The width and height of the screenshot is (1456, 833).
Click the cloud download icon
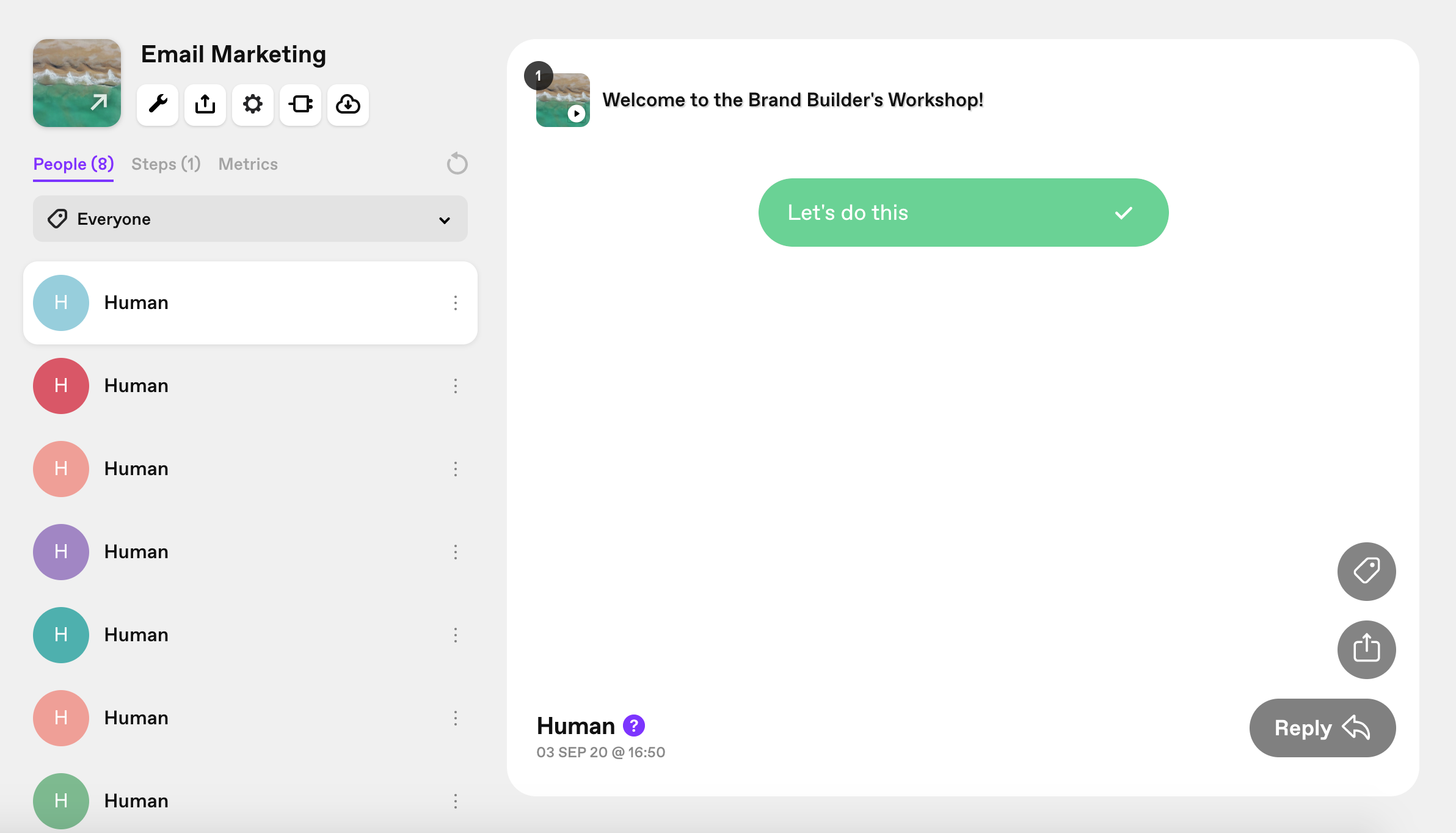tap(348, 104)
